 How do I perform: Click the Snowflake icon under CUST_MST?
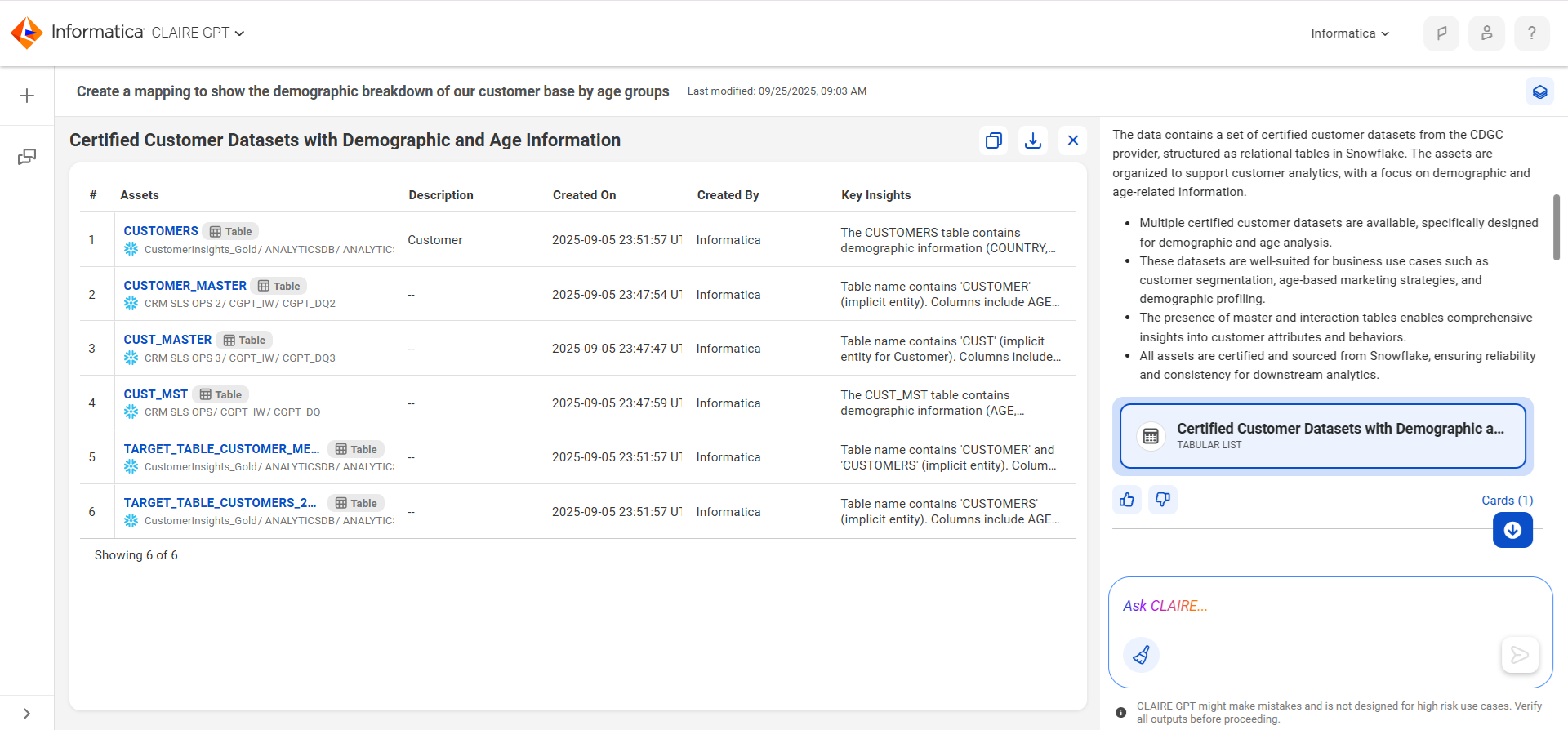coord(131,412)
